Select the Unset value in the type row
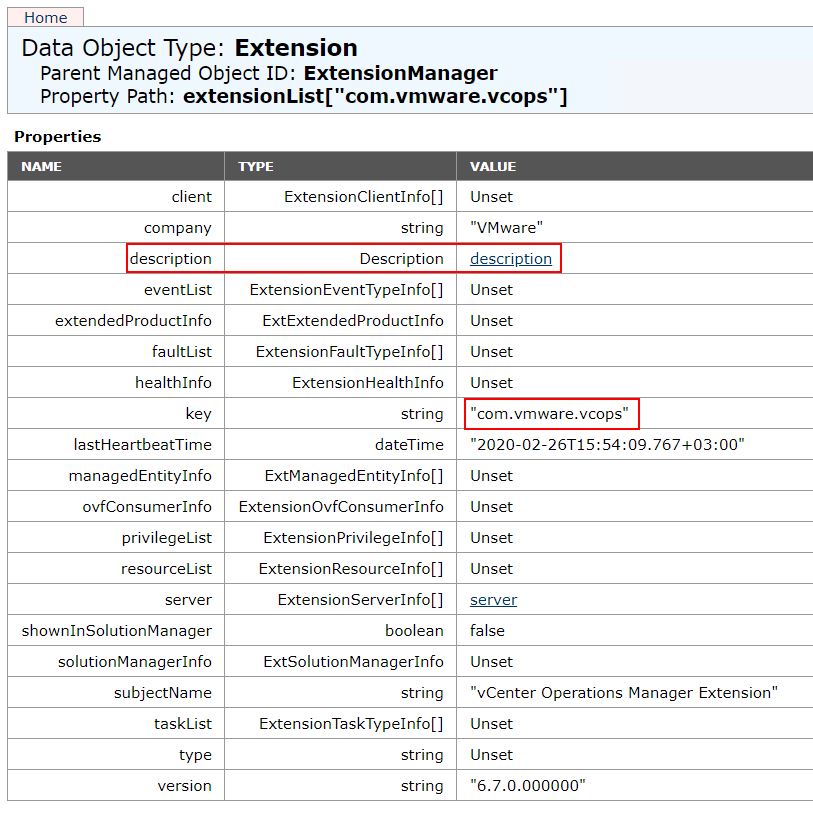The height and width of the screenshot is (814, 813). pyautogui.click(x=491, y=755)
